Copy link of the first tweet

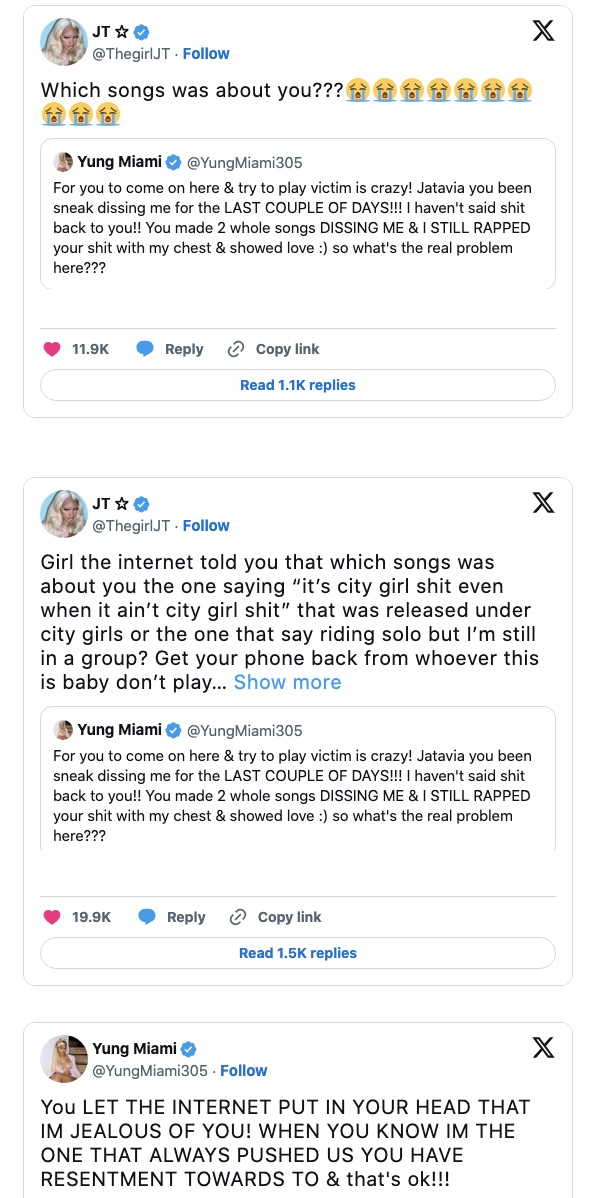click(274, 349)
